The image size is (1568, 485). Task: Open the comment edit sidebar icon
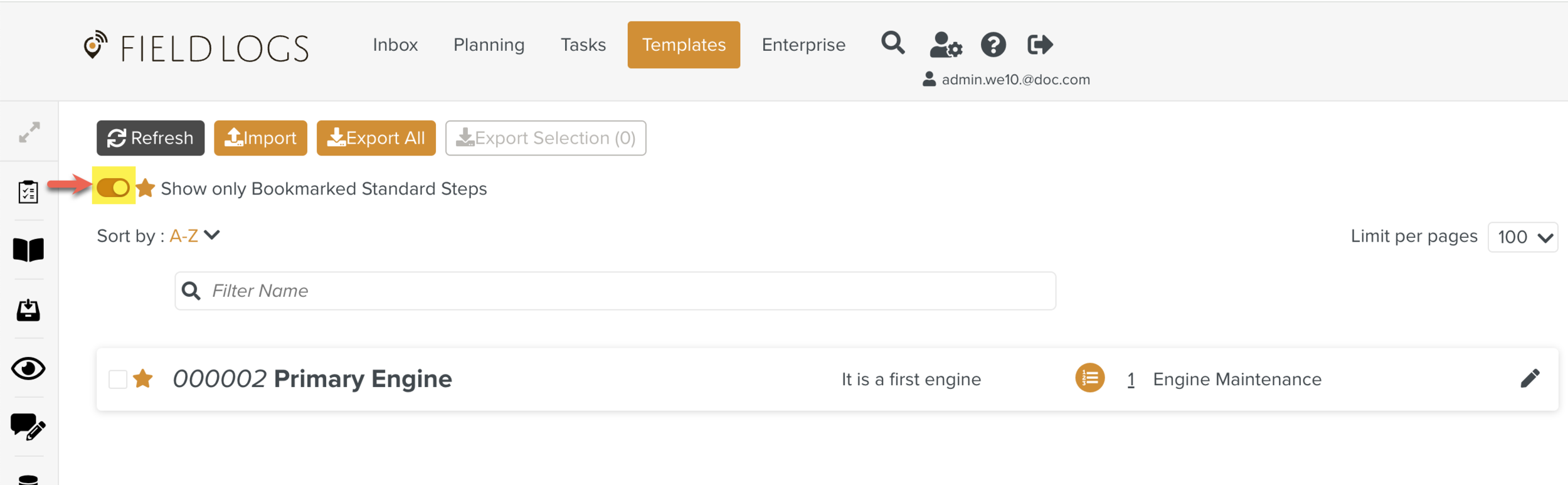click(x=28, y=427)
